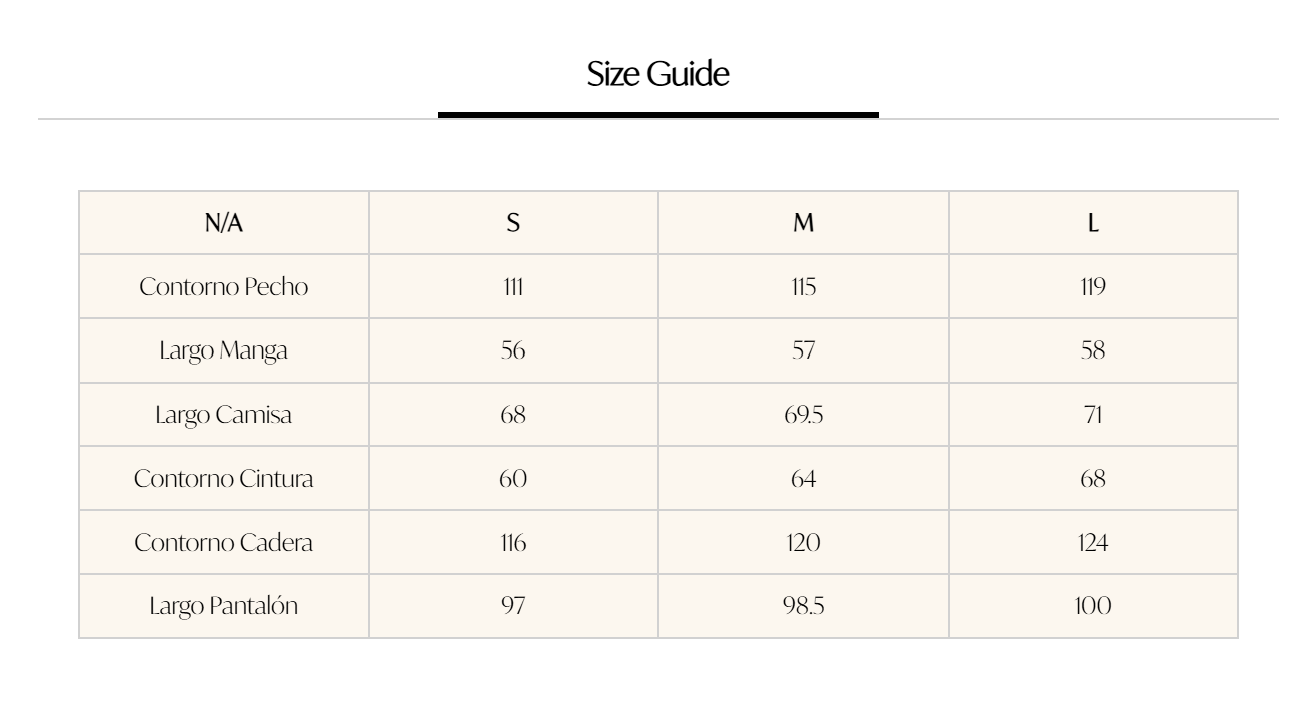
Task: Select the 124 hip value for L
Action: pos(1093,543)
